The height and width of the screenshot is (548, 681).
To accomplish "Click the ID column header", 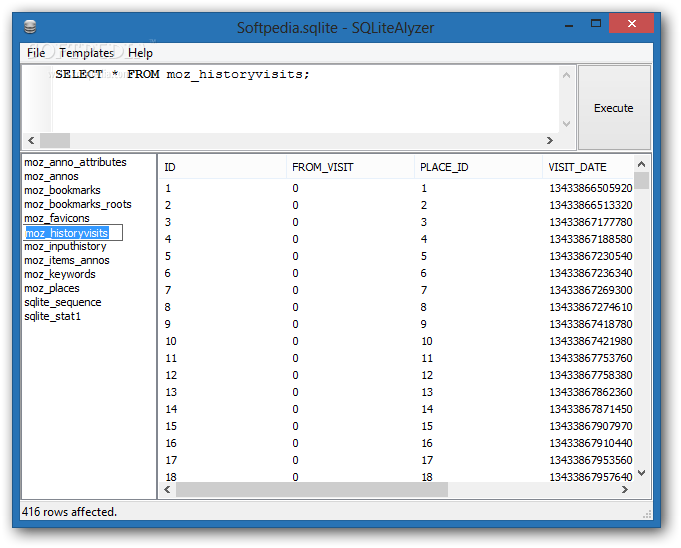I will click(222, 167).
